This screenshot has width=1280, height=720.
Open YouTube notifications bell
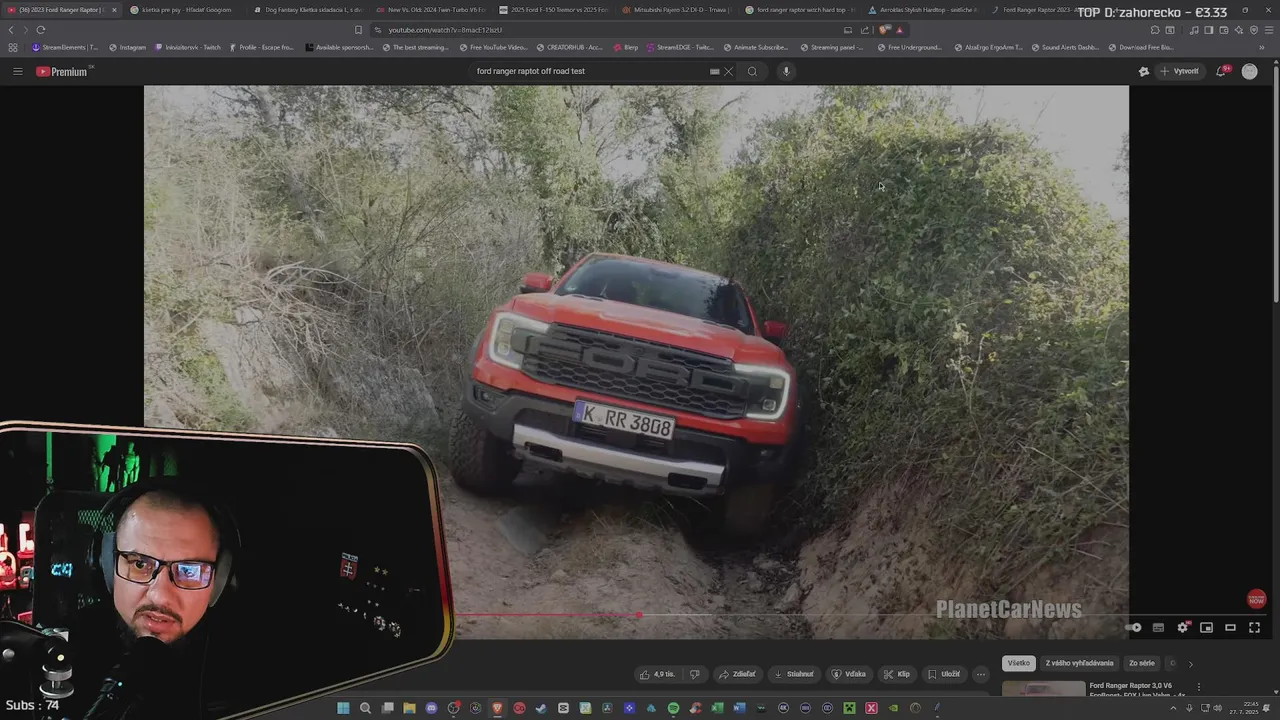point(1222,71)
